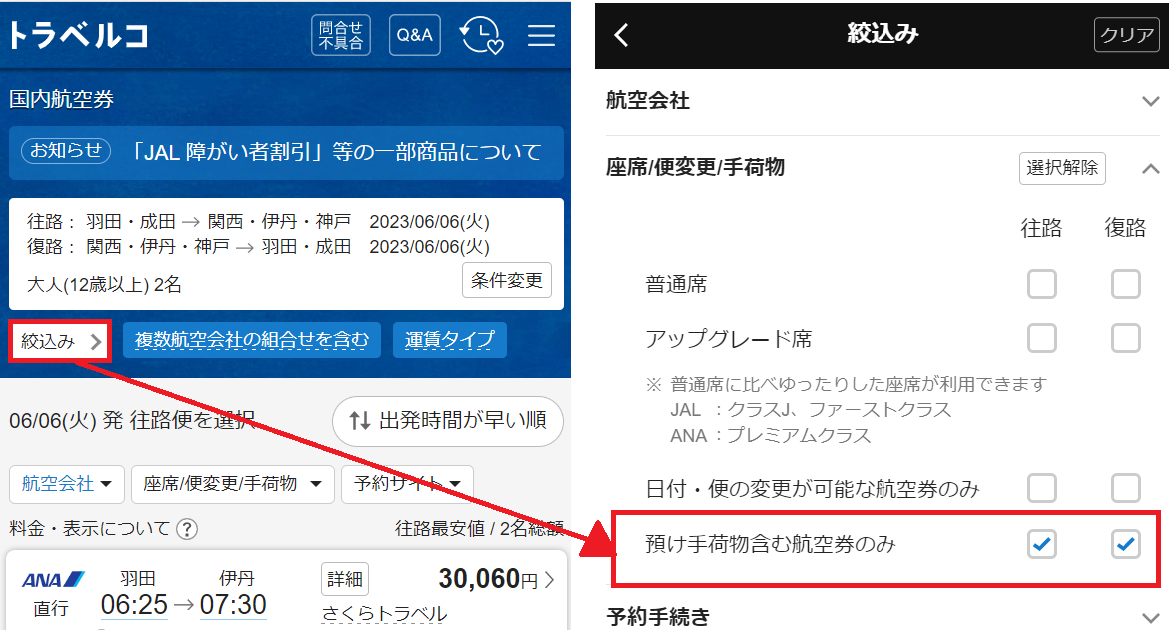This screenshot has height=630, width=1169.
Task: Check 普通席 for 往路
Action: pos(1041,285)
